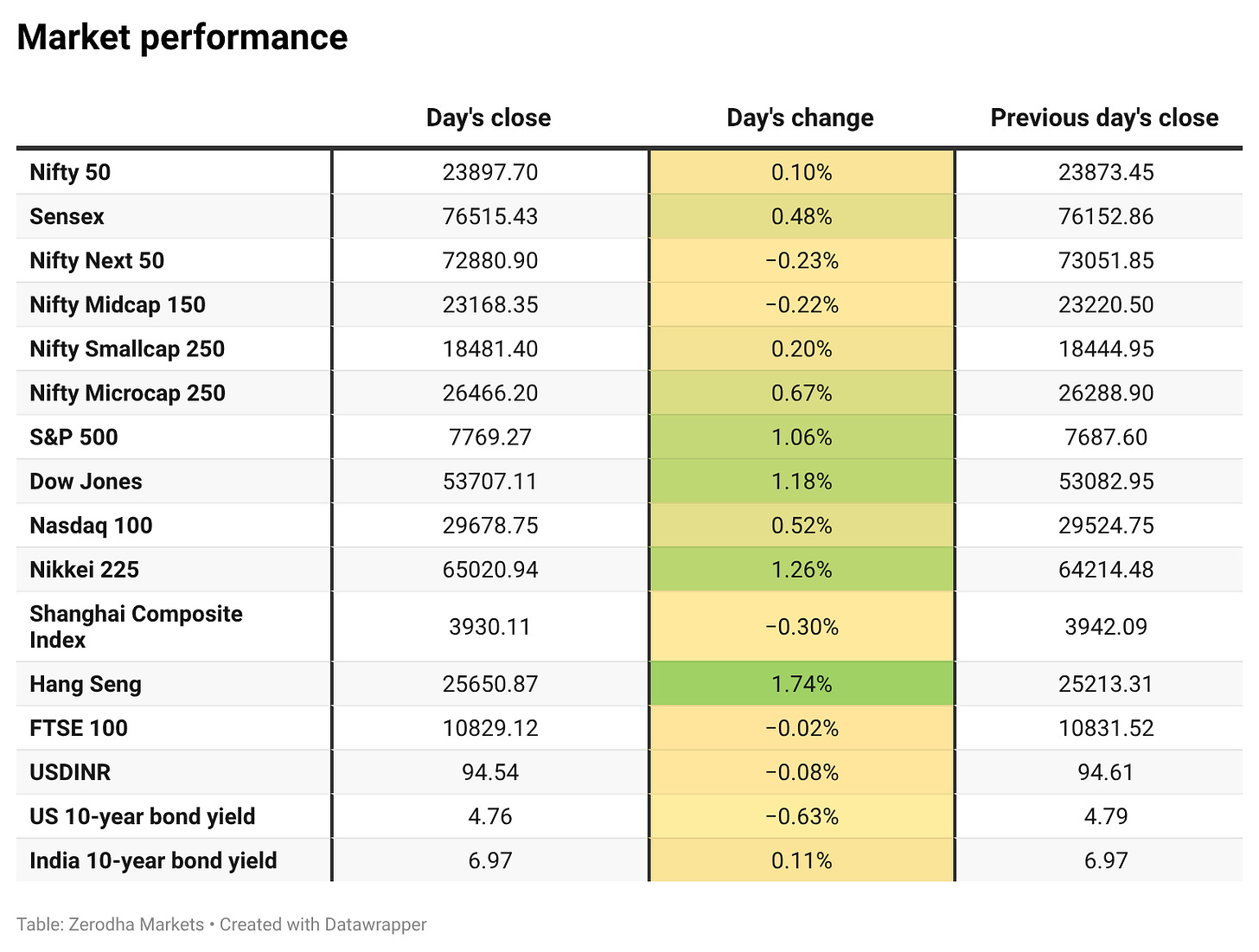Viewport: 1259px width, 952px height.
Task: Click the Previous day's close column header
Action: [1104, 118]
